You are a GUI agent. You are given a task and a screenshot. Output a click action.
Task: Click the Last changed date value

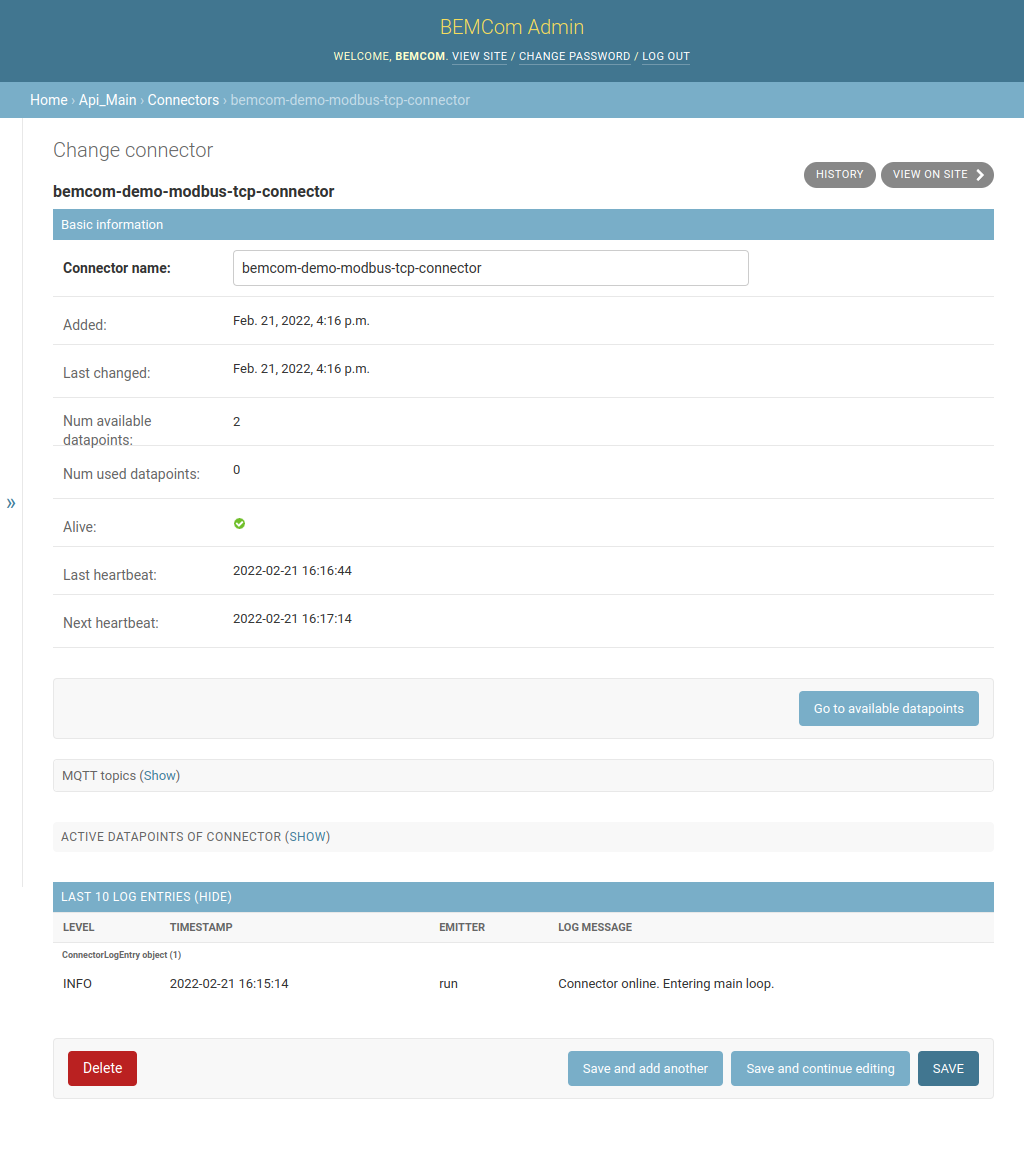click(301, 369)
